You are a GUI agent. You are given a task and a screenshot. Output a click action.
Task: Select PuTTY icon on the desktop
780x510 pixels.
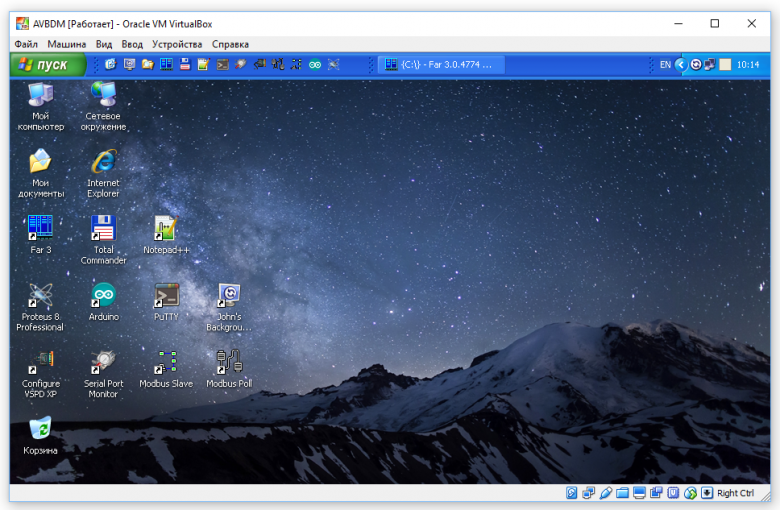point(166,301)
